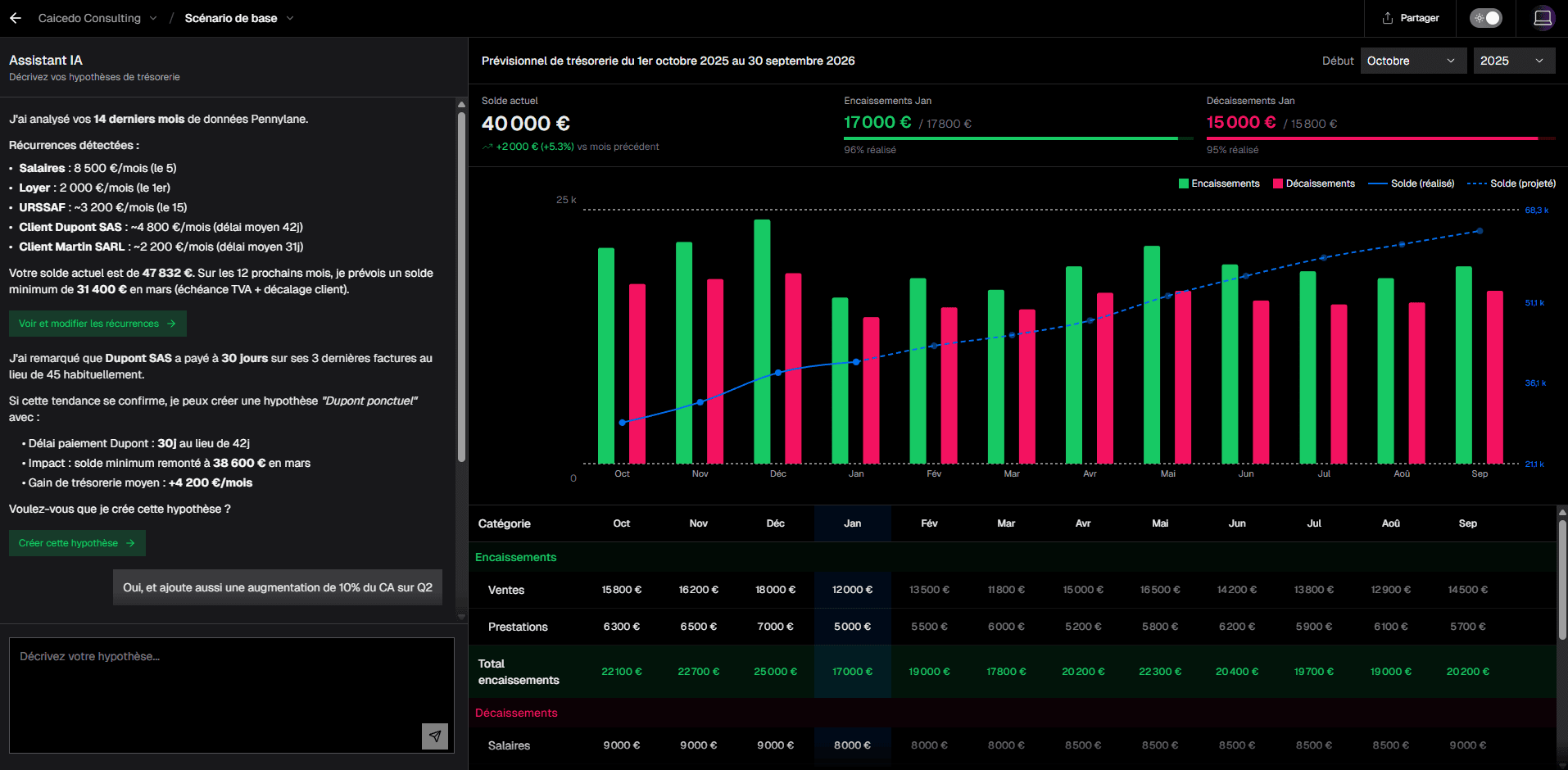Toggle the red Décaissements legend visibility
The width and height of the screenshot is (1568, 770).
point(1276,183)
